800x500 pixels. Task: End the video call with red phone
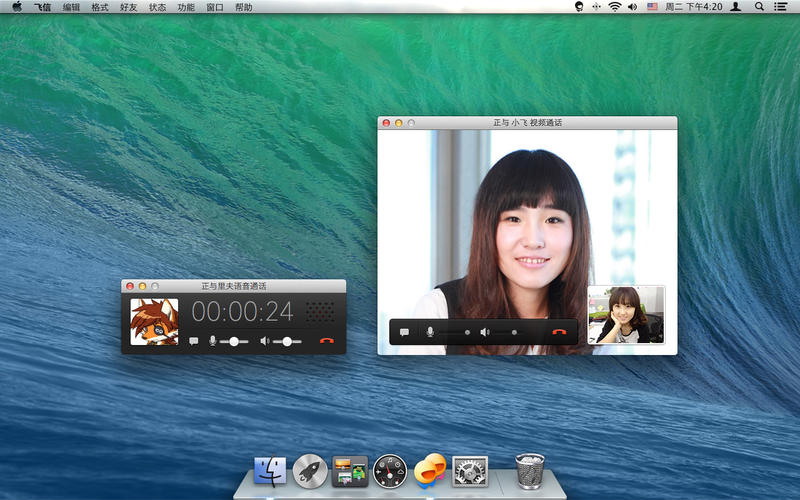[x=559, y=332]
